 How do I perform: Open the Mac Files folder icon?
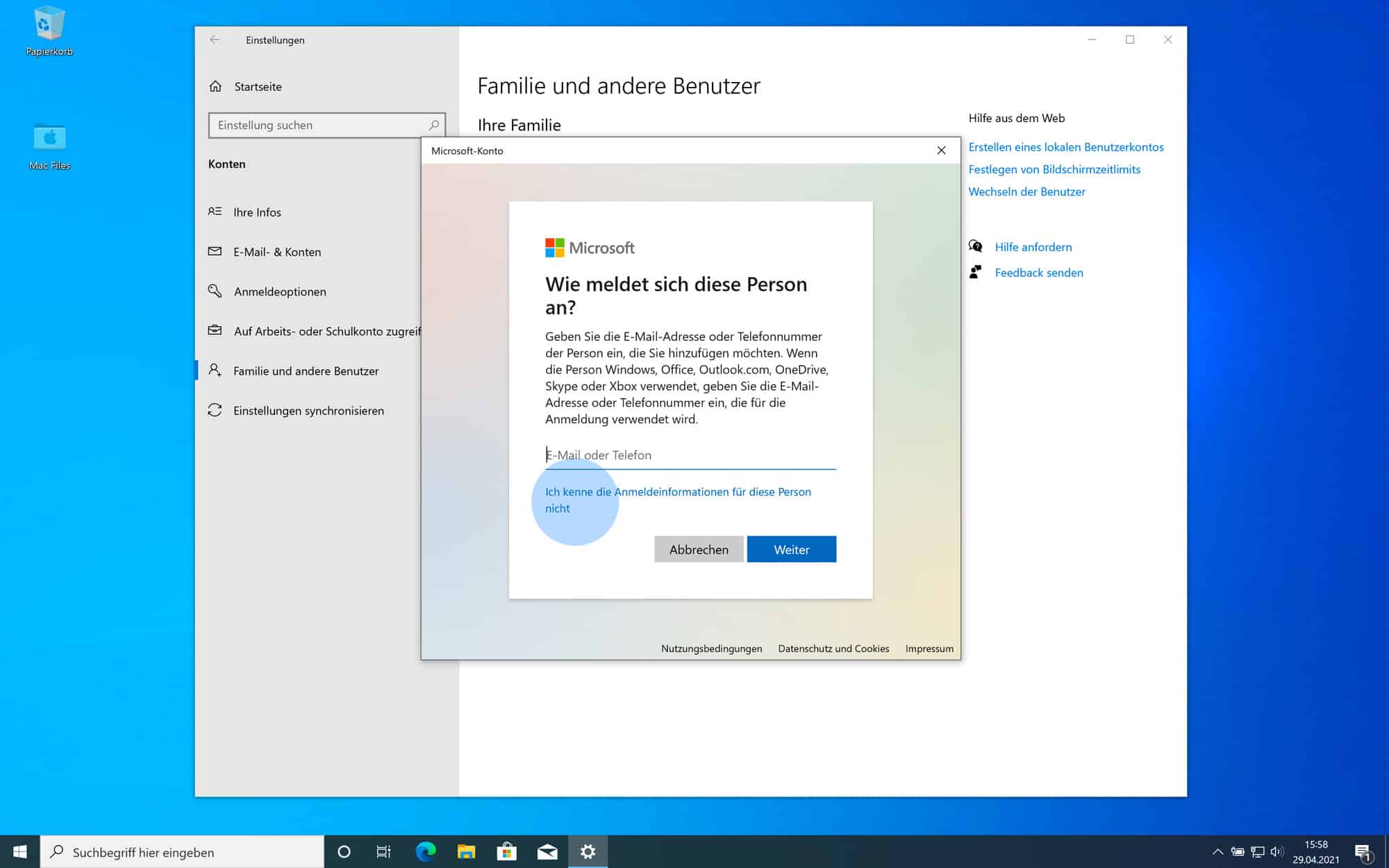[x=49, y=146]
